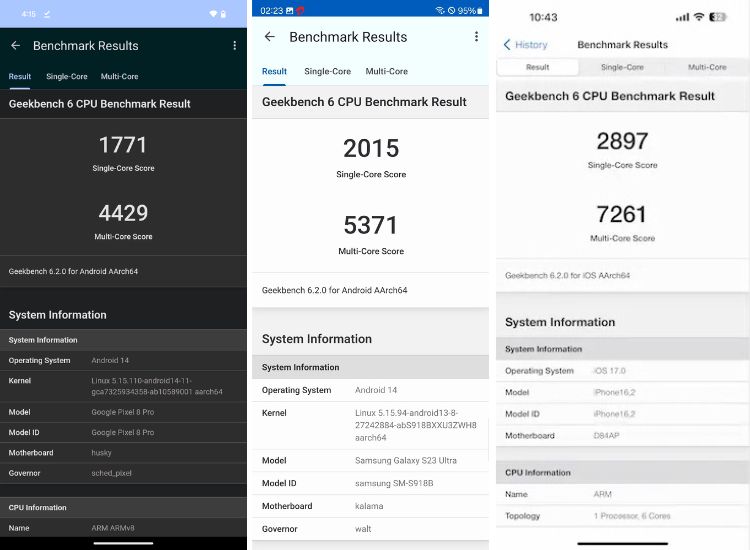
Task: Tap 02:23 clock on Samsung status bar
Action: tap(272, 11)
